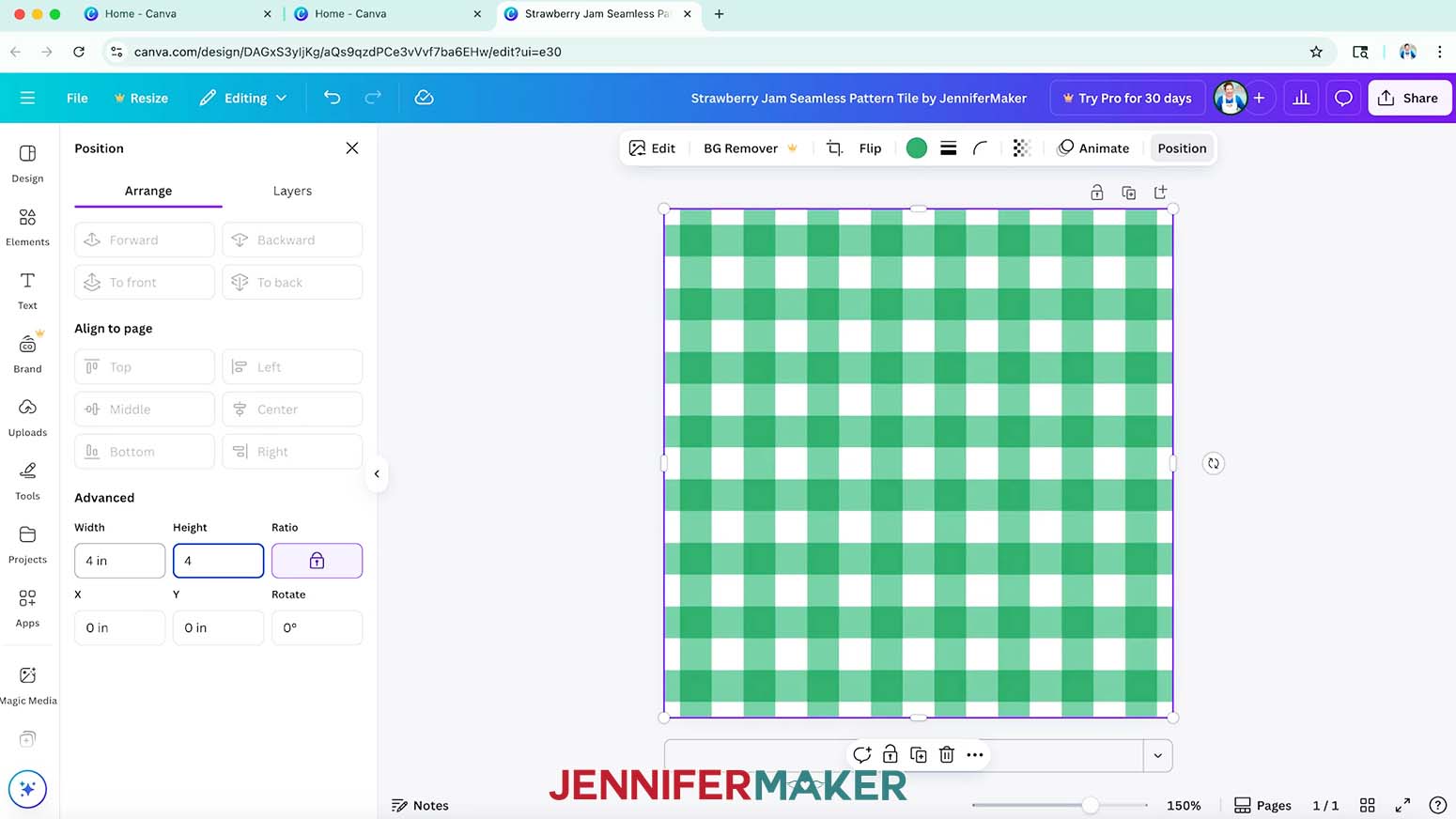Open more options in floating toolbar
1456x819 pixels.
coord(975,754)
